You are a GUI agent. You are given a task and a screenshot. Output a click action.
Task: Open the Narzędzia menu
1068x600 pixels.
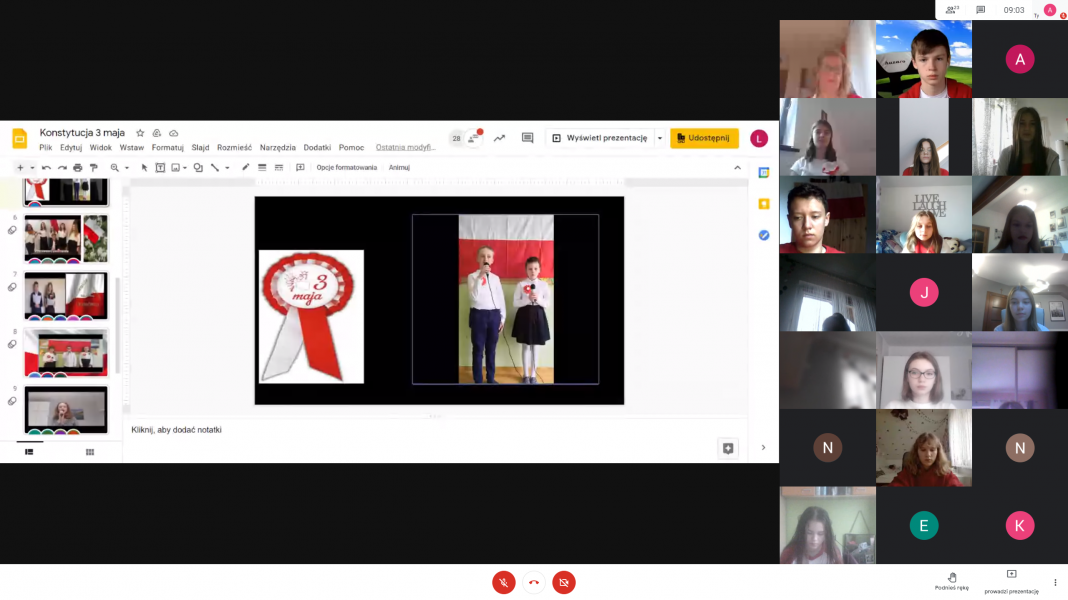pyautogui.click(x=277, y=148)
